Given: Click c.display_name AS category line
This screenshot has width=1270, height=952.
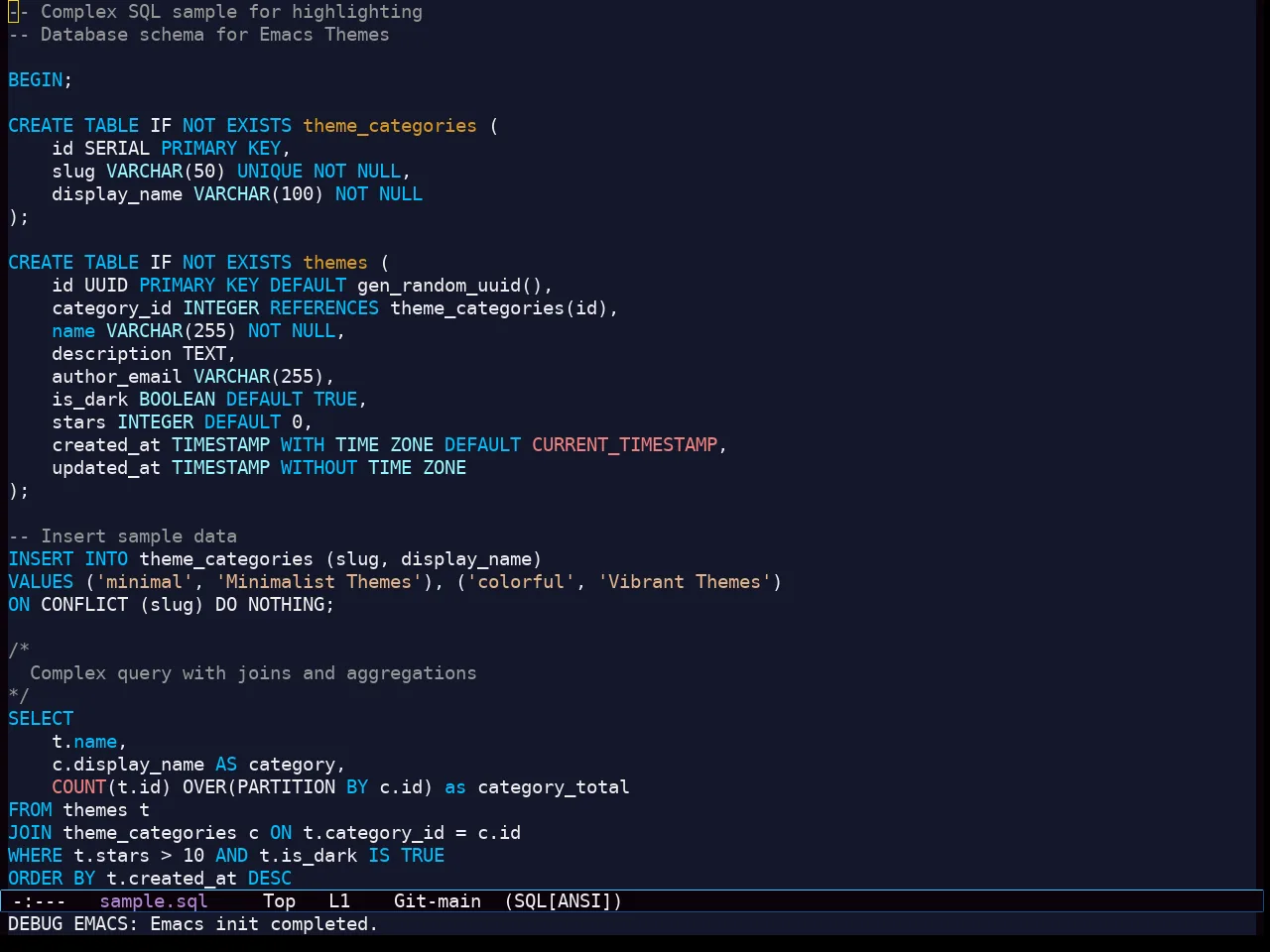Looking at the screenshot, I should coord(198,765).
